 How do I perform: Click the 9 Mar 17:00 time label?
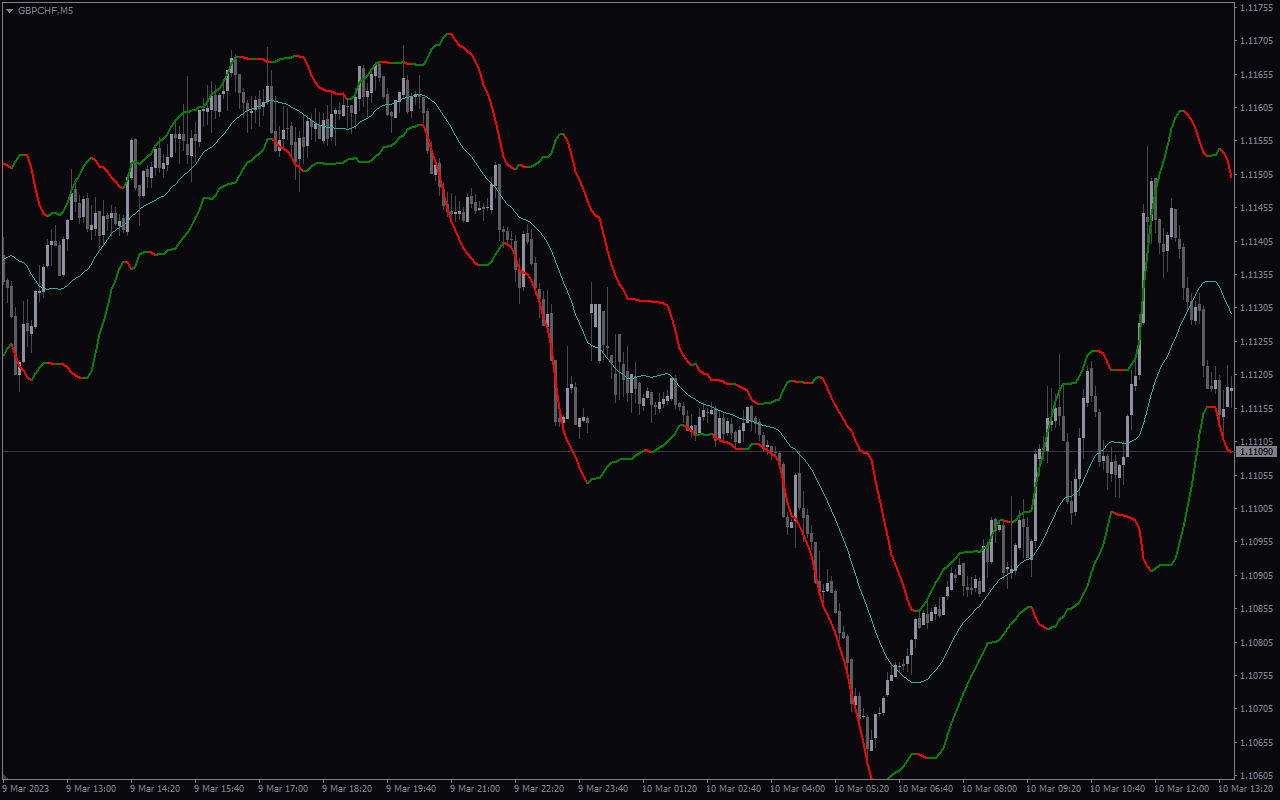click(x=283, y=789)
